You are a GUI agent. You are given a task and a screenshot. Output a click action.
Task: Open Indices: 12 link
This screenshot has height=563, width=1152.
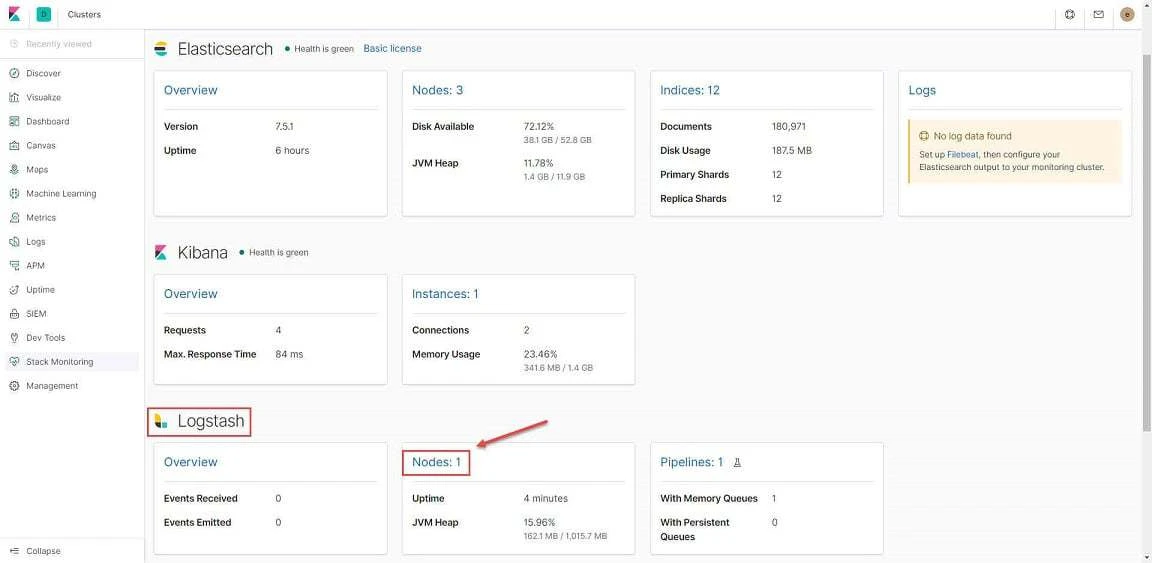coord(690,90)
